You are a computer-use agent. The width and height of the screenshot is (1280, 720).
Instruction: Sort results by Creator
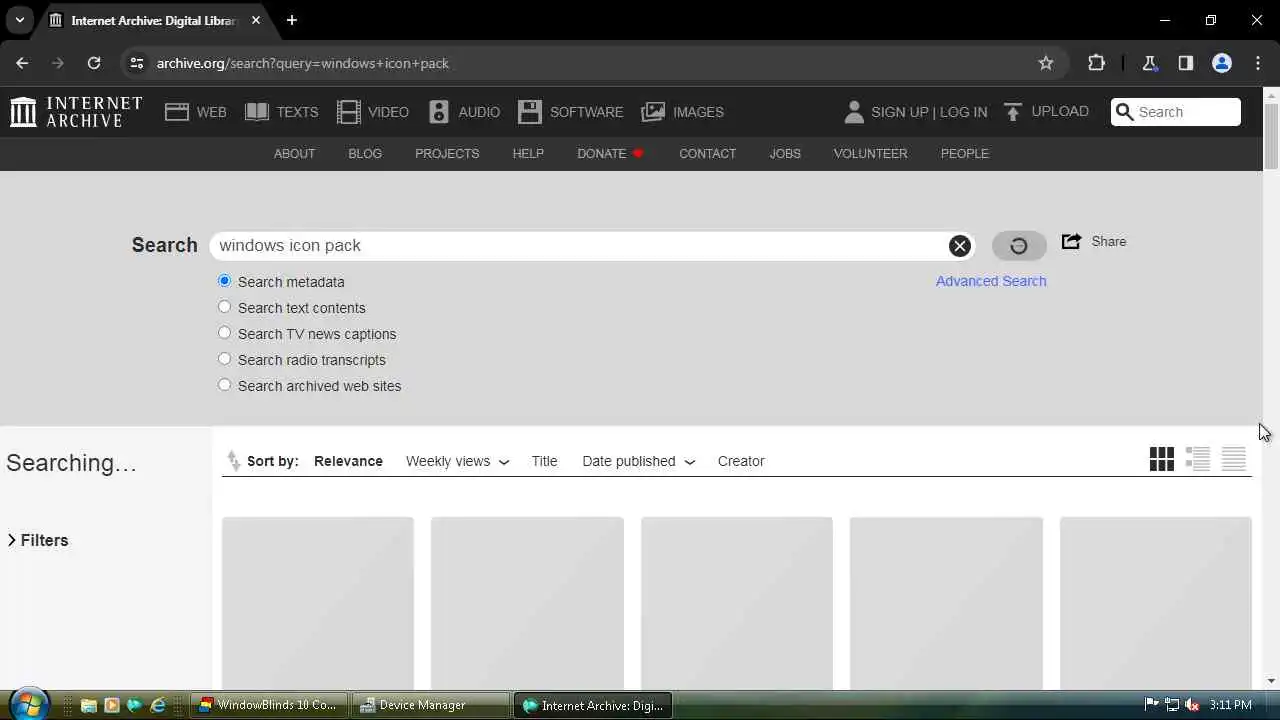[x=741, y=461]
